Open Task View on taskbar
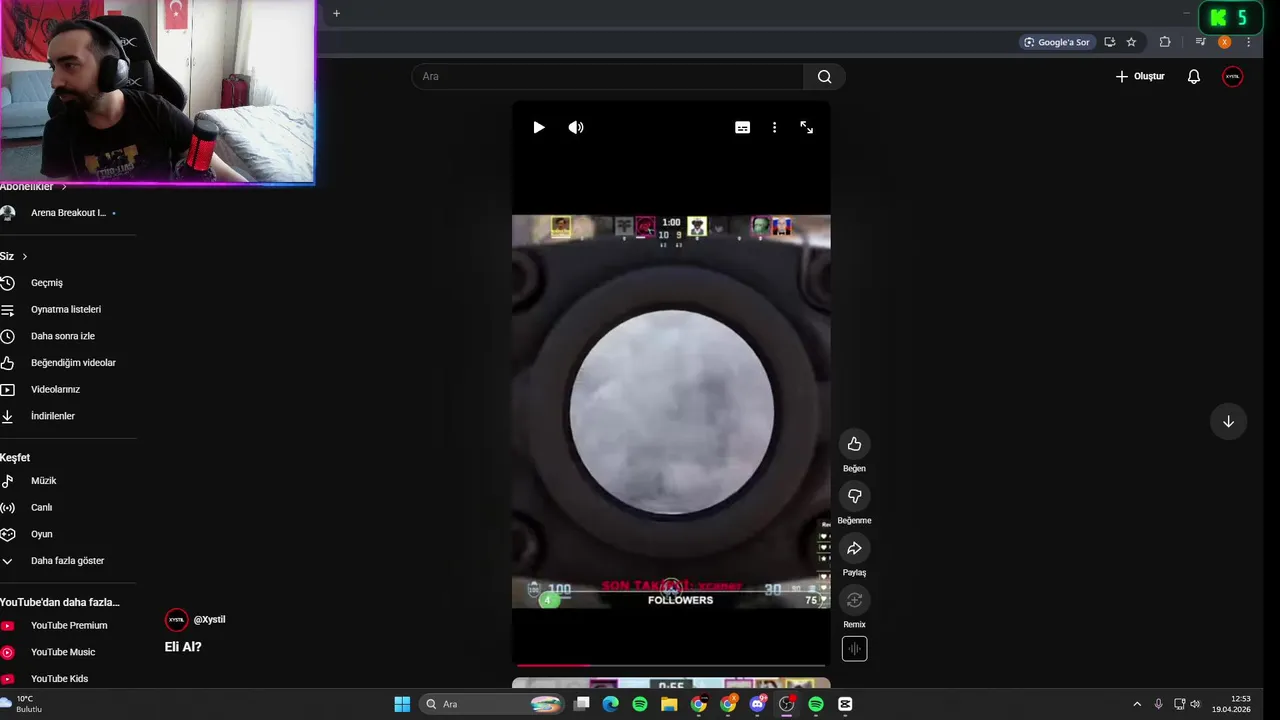The width and height of the screenshot is (1280, 720). (x=582, y=704)
